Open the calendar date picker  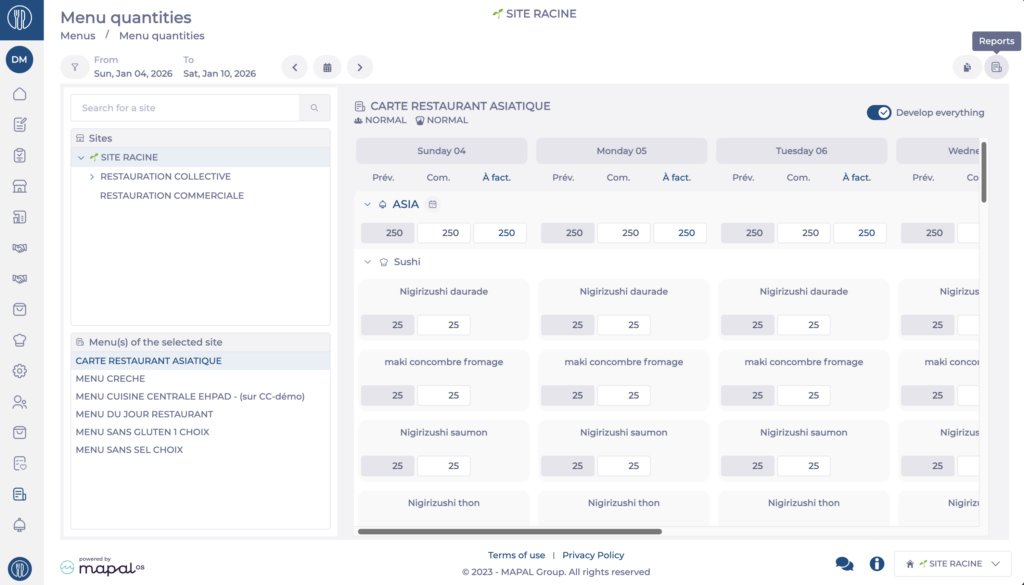(327, 67)
